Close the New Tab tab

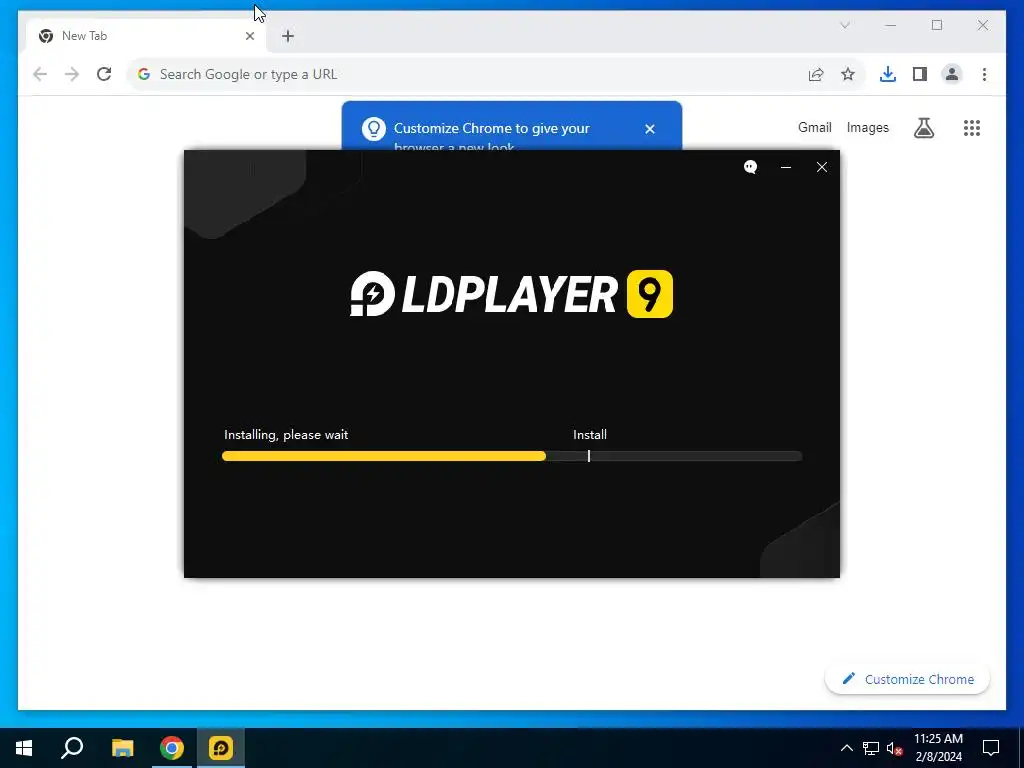(x=249, y=36)
